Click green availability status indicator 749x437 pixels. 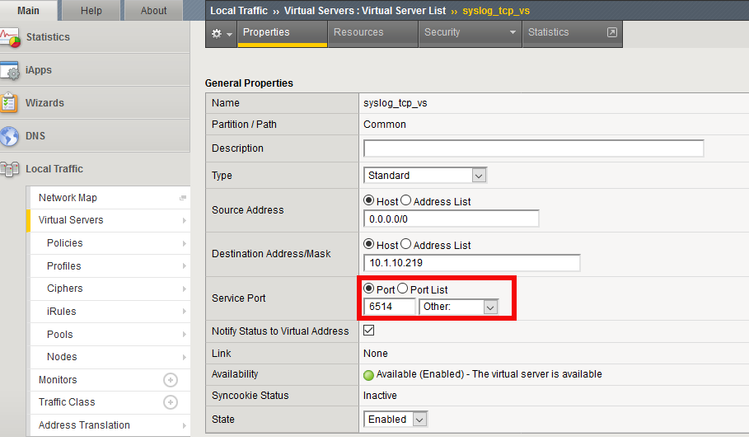click(368, 375)
